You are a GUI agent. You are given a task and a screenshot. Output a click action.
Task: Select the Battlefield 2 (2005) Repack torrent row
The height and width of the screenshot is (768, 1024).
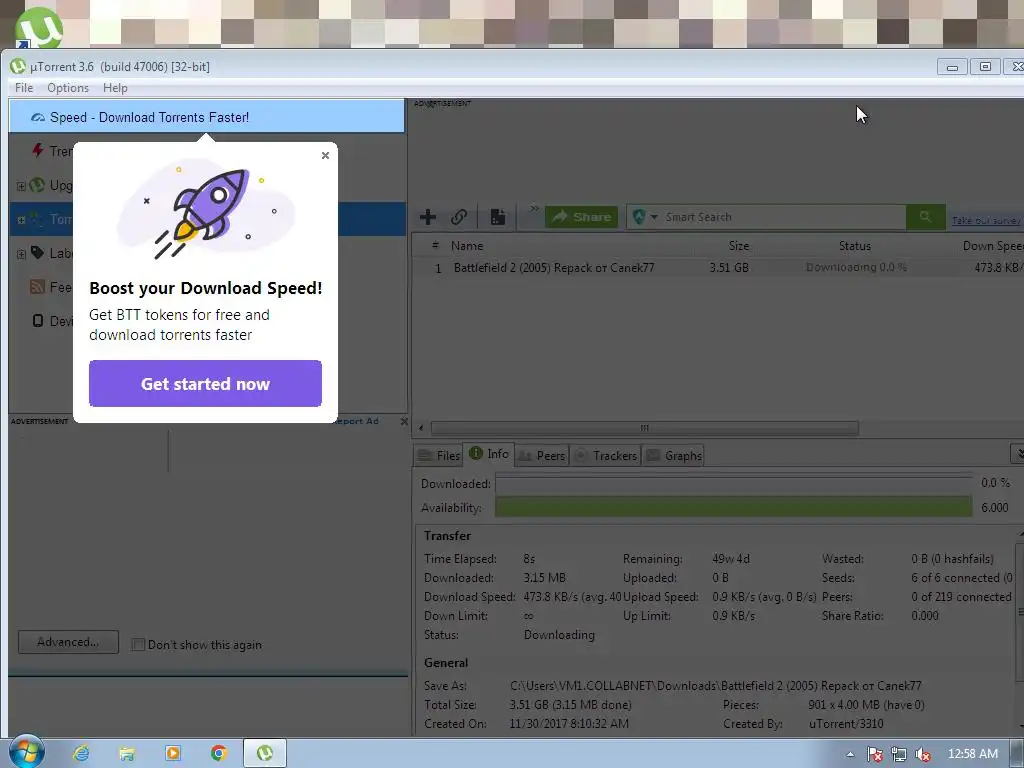717,268
